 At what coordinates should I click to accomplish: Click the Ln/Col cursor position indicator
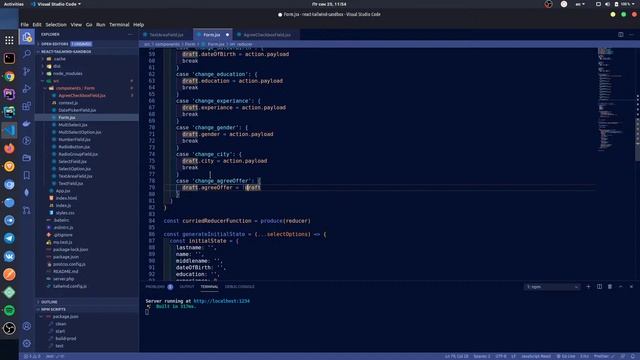coord(456,356)
